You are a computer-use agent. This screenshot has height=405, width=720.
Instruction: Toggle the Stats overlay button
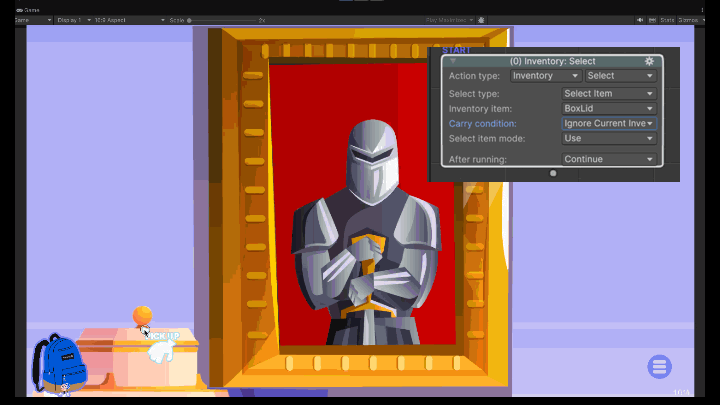click(667, 20)
